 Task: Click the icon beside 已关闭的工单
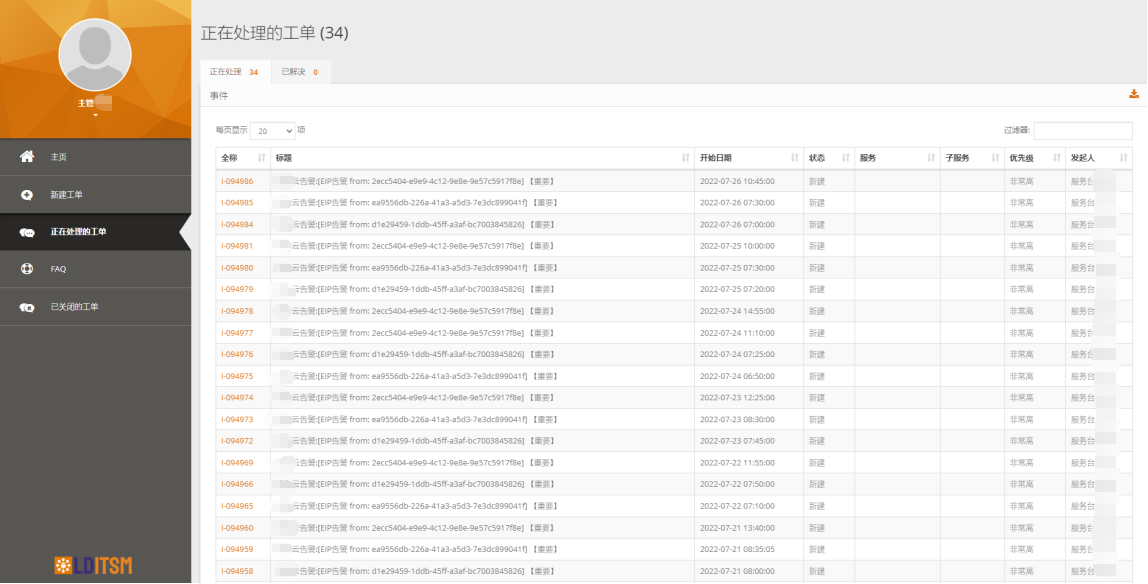[x=27, y=307]
